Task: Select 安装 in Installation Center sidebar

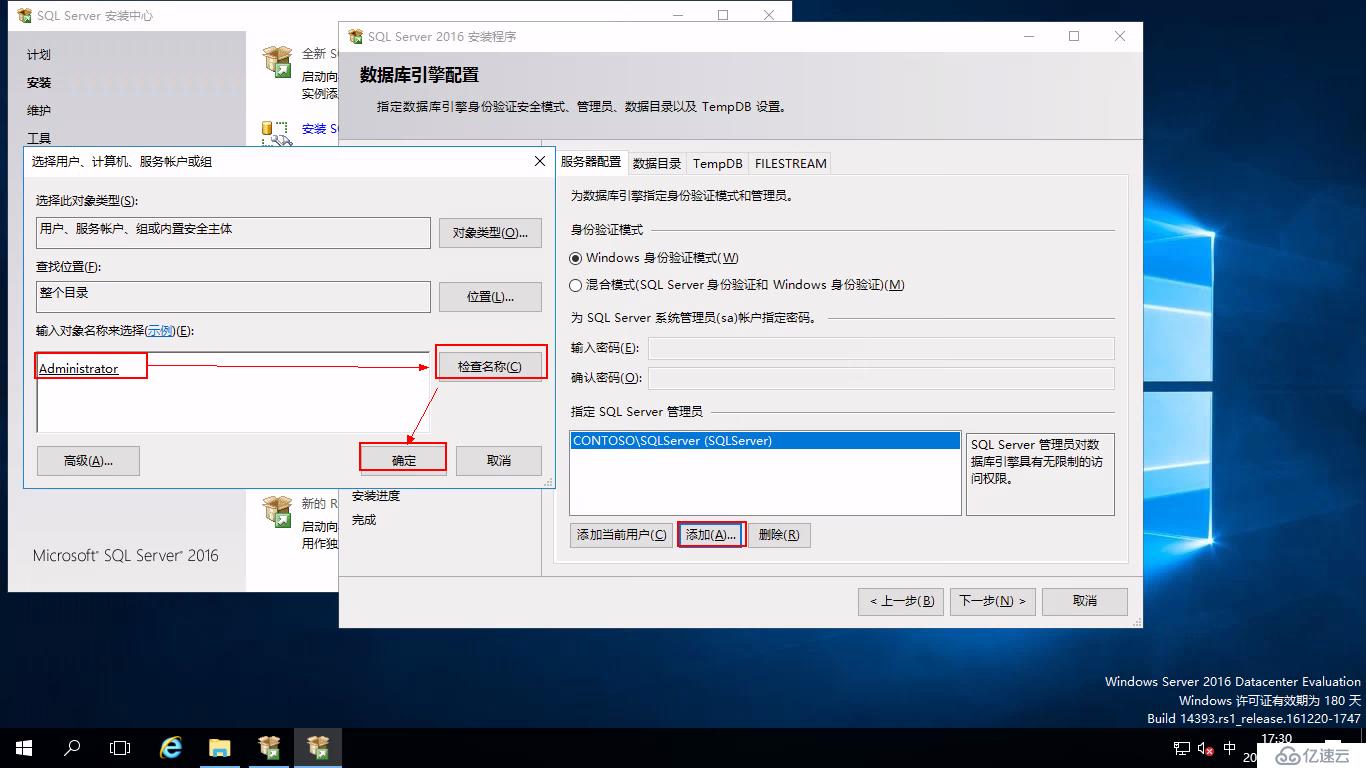Action: [x=39, y=83]
